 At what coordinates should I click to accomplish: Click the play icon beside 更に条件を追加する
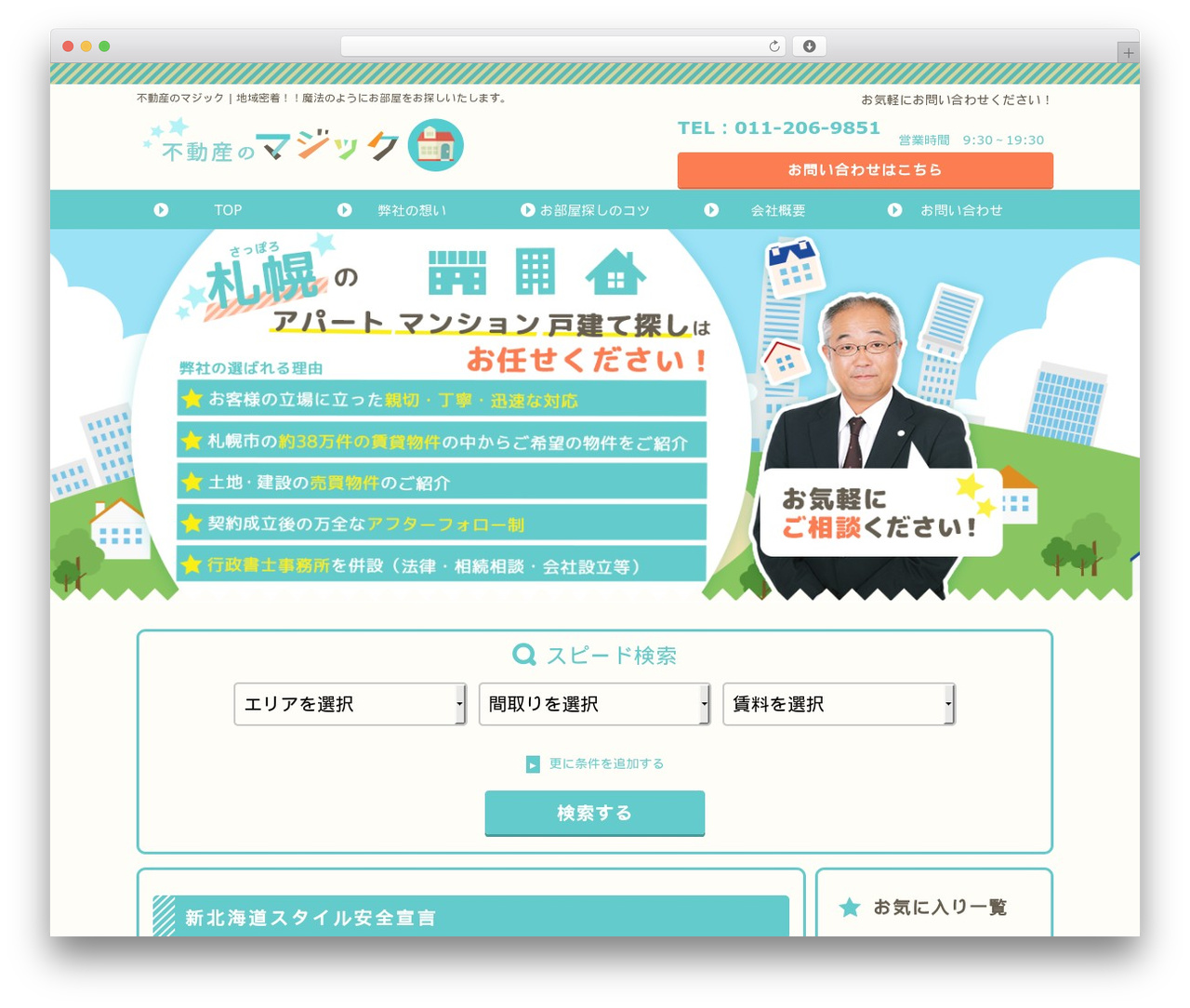coord(533,764)
